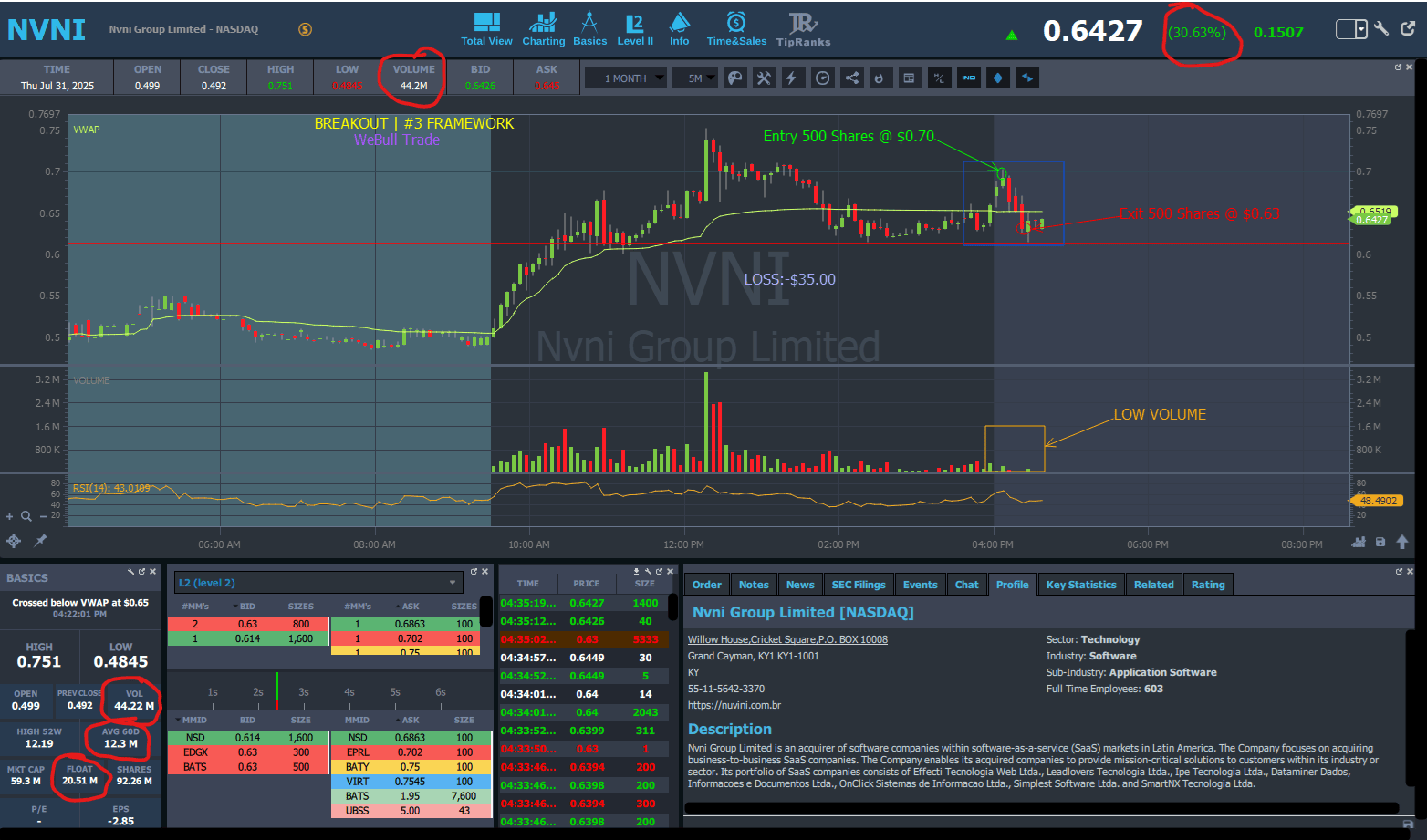
Task: Open the window layout selector dropdown
Action: coord(1352,29)
